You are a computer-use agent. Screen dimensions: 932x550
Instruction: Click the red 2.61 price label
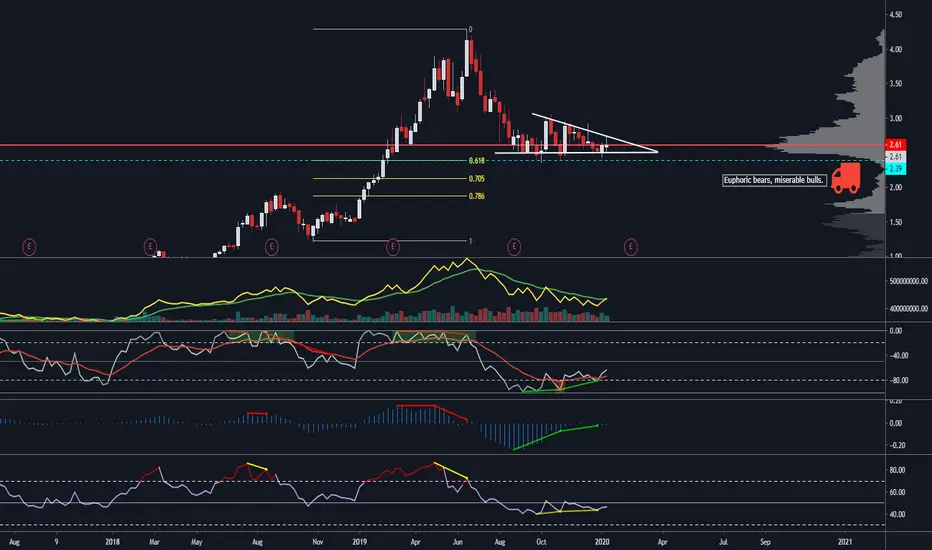[x=896, y=144]
